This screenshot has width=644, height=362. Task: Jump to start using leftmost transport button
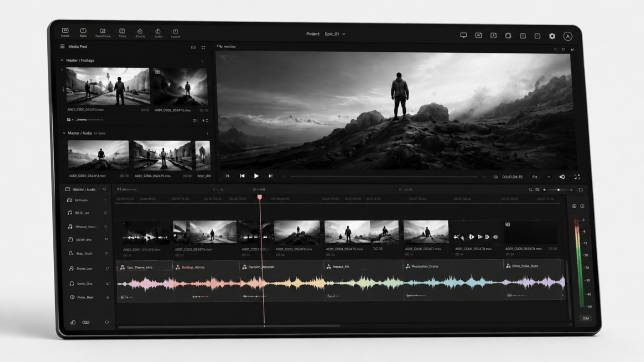pyautogui.click(x=228, y=176)
